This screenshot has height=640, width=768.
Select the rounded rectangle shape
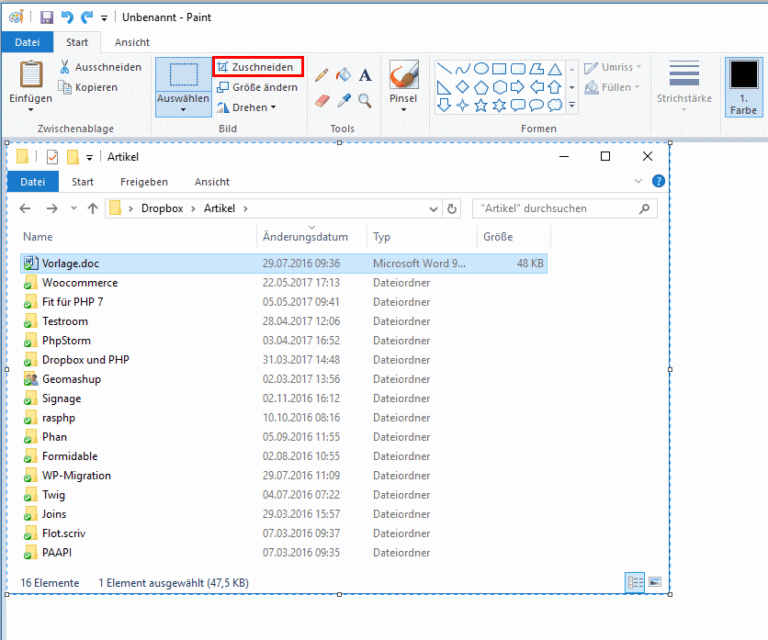(518, 69)
